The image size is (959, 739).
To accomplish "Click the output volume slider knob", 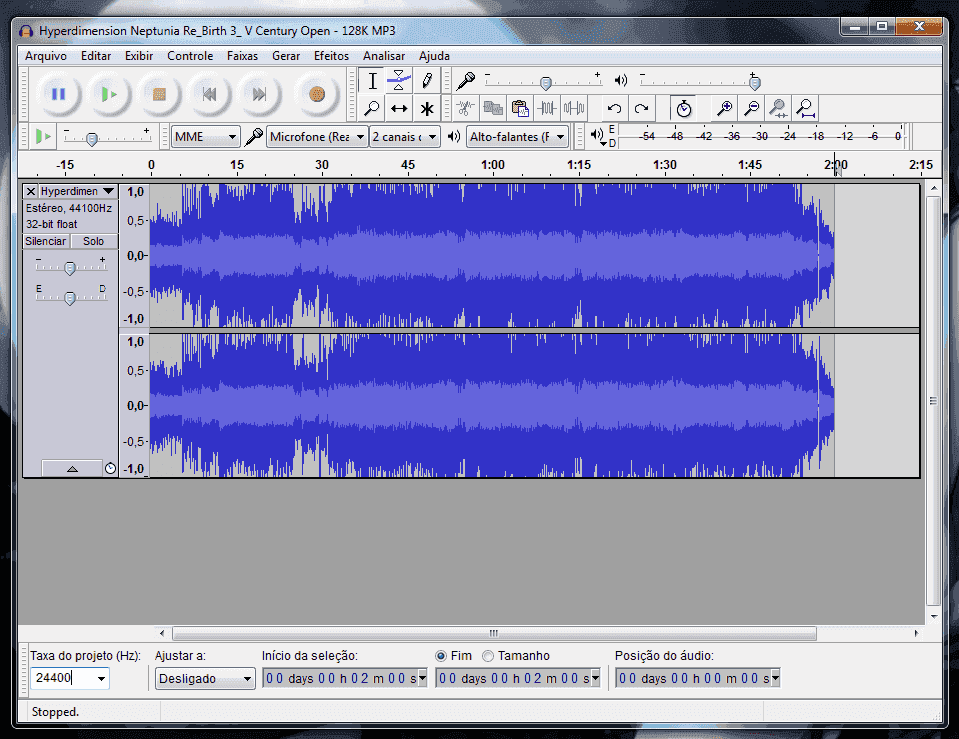I will [755, 83].
